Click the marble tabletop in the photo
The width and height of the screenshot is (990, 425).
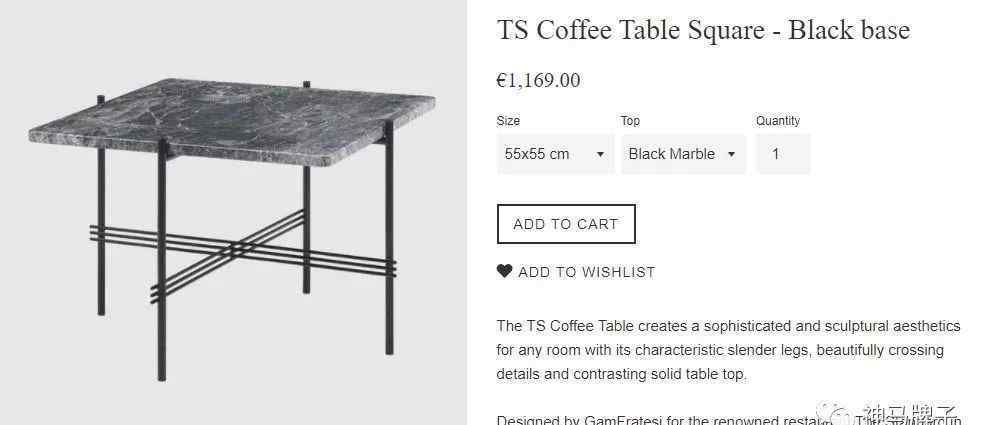click(232, 120)
